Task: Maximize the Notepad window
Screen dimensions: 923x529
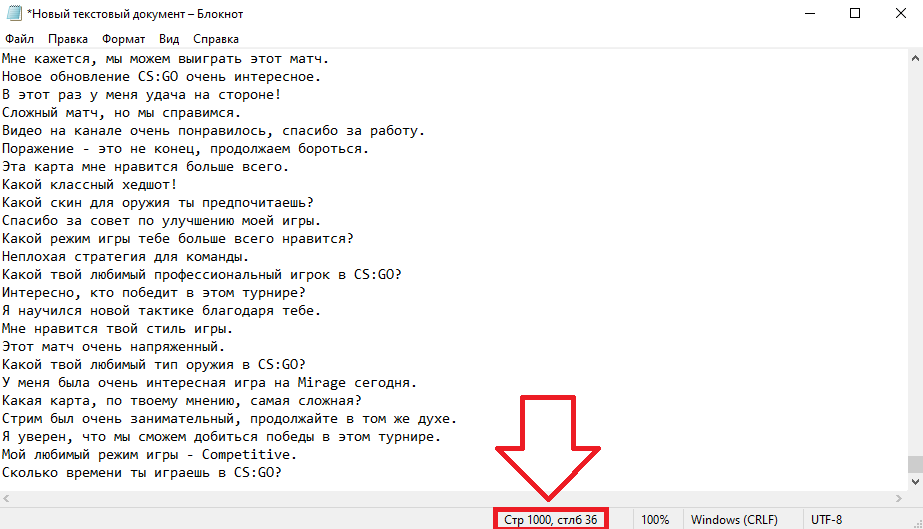Action: click(855, 13)
